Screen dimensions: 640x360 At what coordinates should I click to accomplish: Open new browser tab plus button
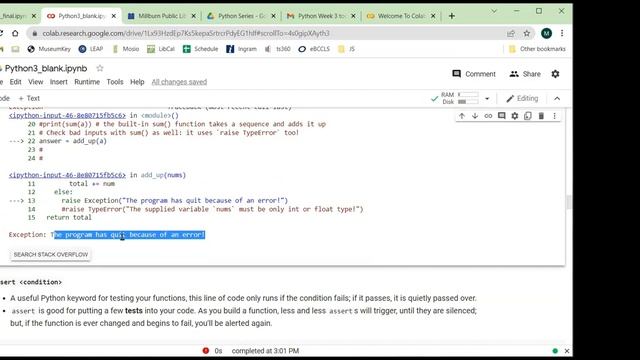[451, 16]
